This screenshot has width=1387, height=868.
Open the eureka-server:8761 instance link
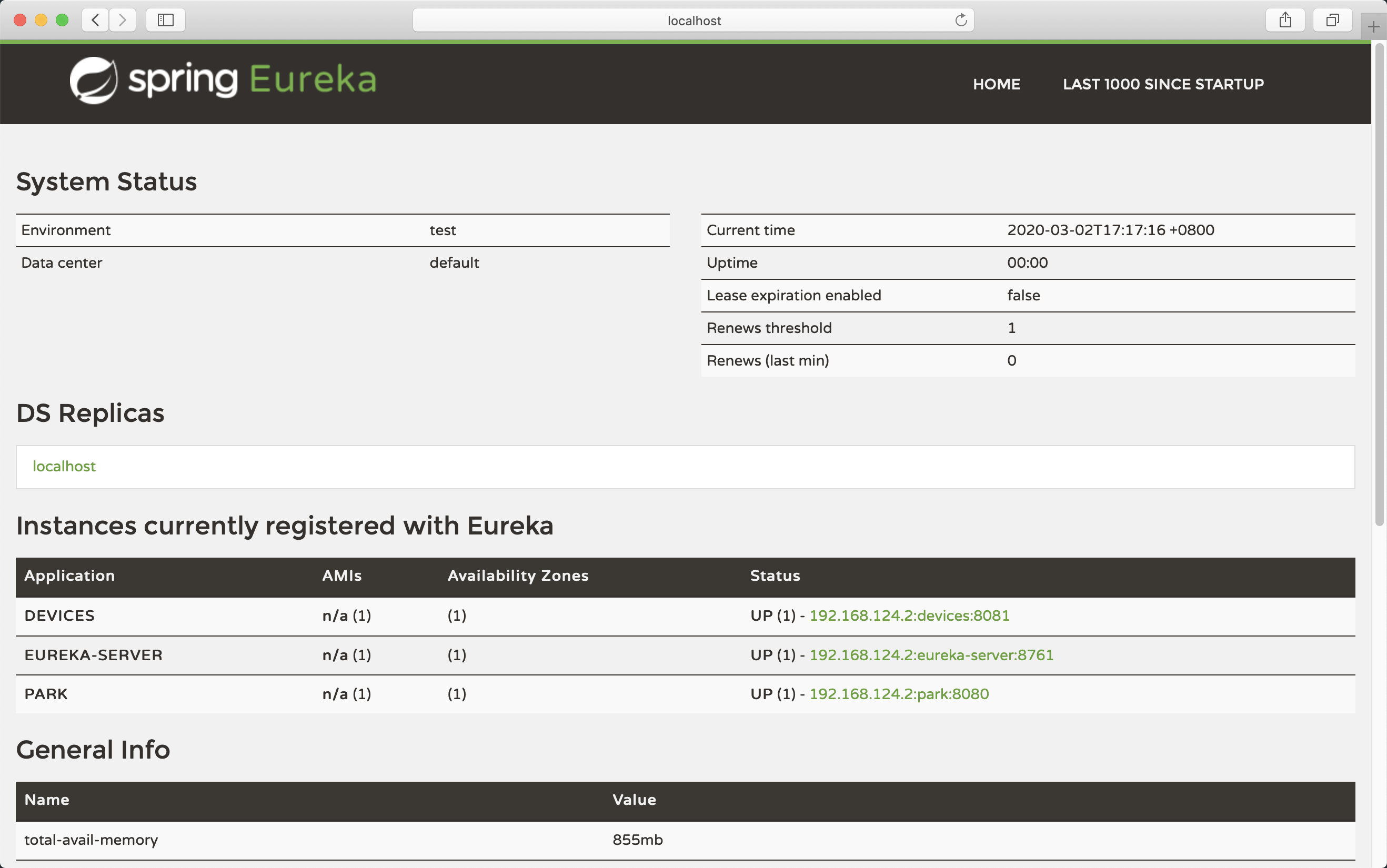pyautogui.click(x=931, y=655)
